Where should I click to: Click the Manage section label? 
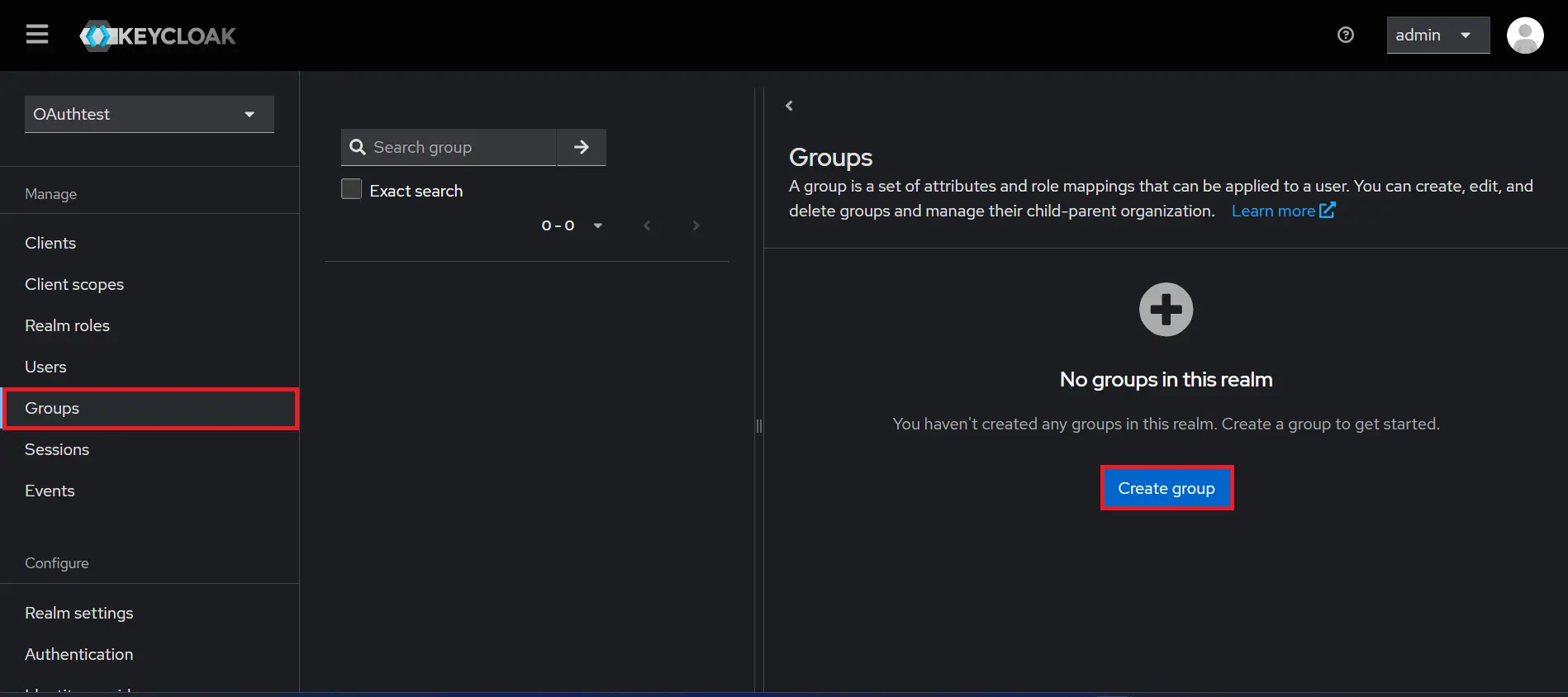pos(51,194)
